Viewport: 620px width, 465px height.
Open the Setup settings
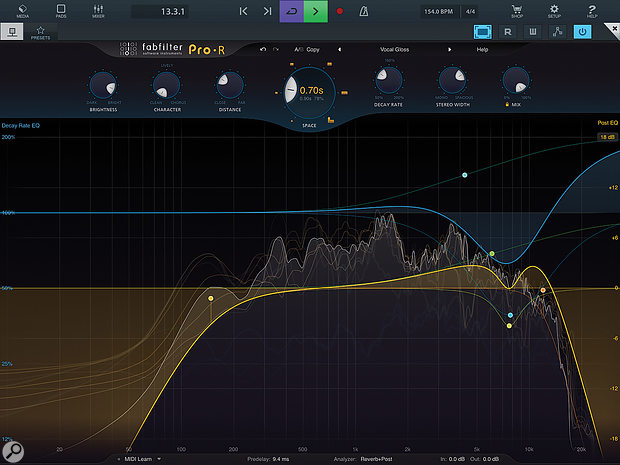[x=554, y=11]
